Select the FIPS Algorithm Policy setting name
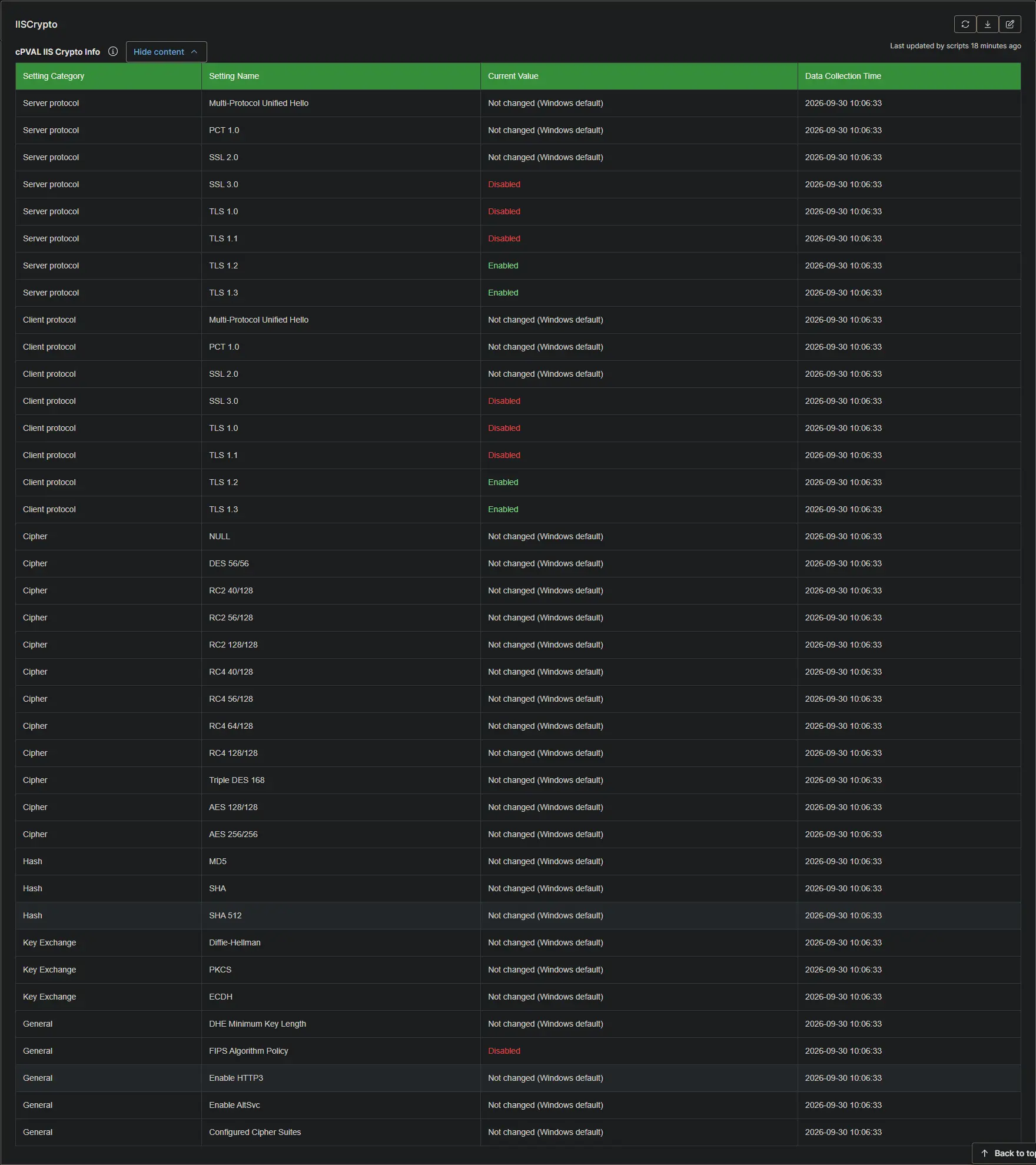This screenshot has width=1036, height=1165. point(248,1051)
